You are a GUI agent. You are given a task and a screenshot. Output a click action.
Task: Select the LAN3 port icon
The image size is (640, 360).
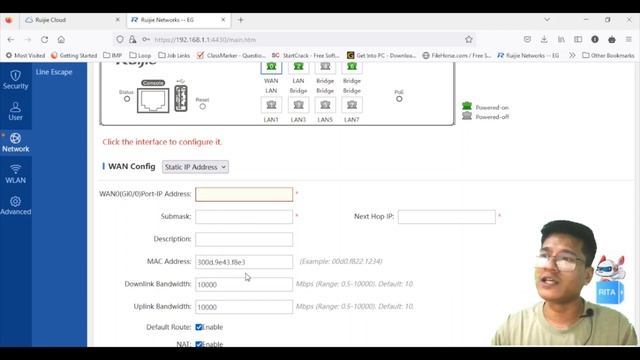[298, 105]
